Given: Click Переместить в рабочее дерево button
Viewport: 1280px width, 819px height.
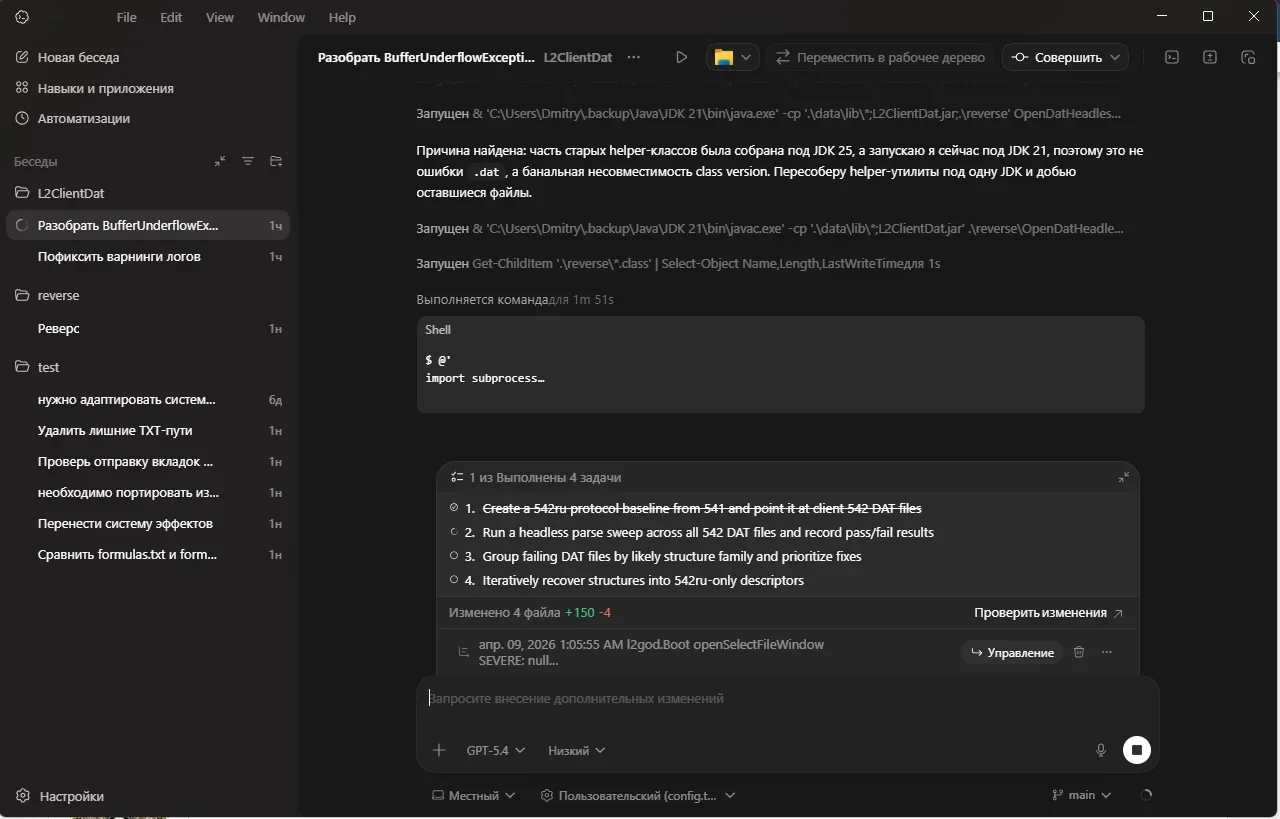Looking at the screenshot, I should pos(880,58).
